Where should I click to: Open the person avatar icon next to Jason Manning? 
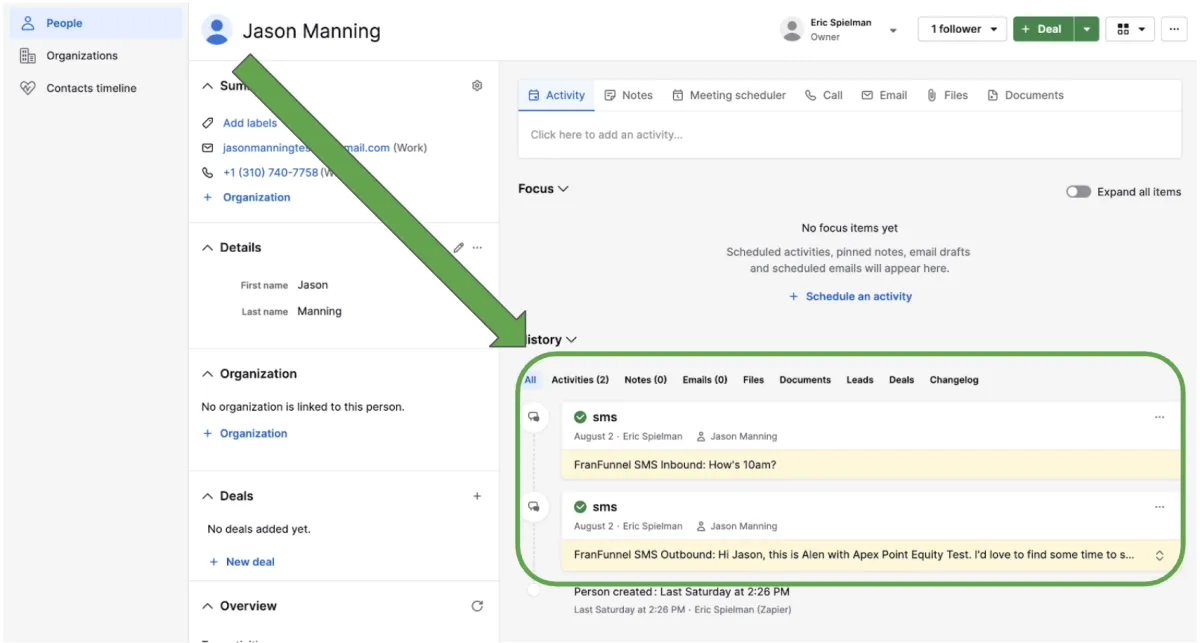[217, 30]
